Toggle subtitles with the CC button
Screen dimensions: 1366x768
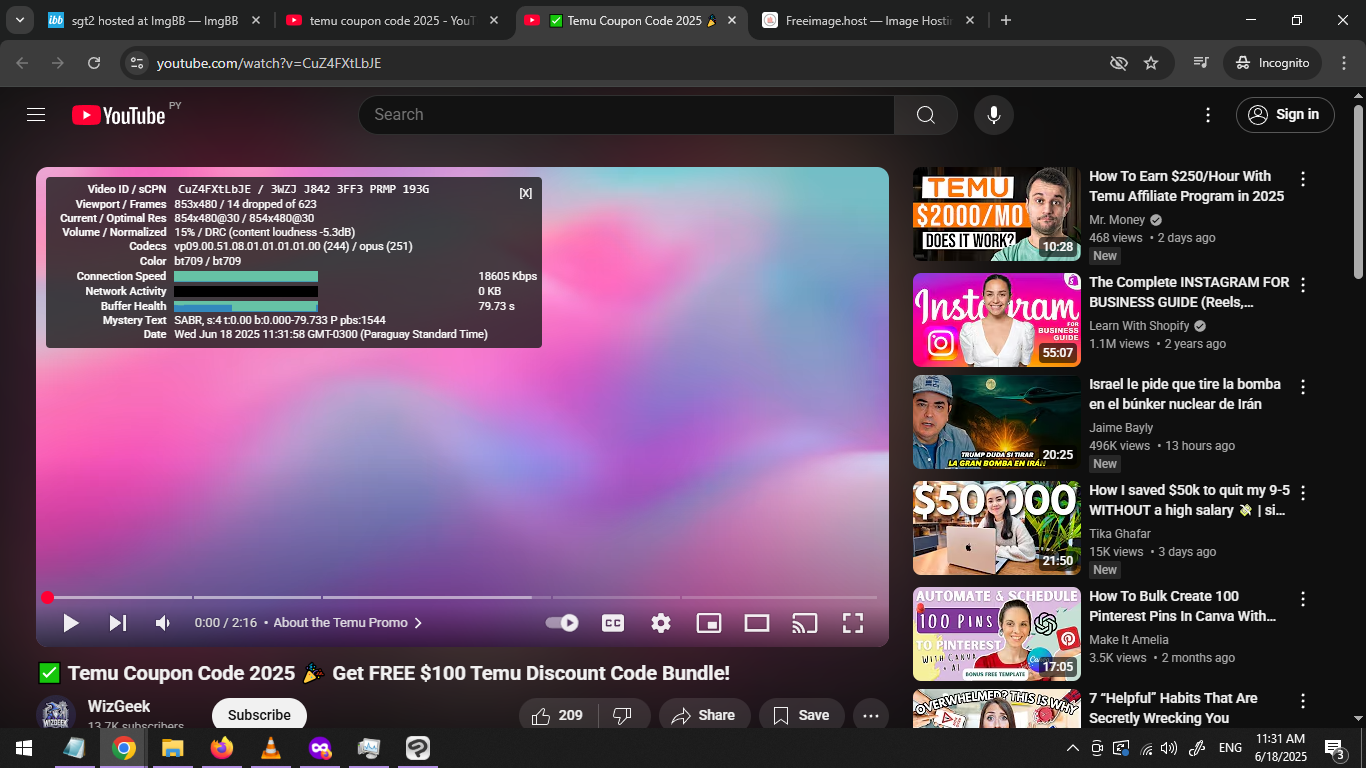[x=613, y=623]
